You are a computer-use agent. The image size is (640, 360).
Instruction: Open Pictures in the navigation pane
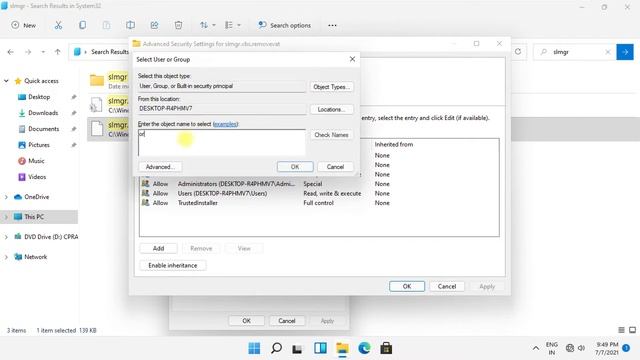tap(39, 144)
